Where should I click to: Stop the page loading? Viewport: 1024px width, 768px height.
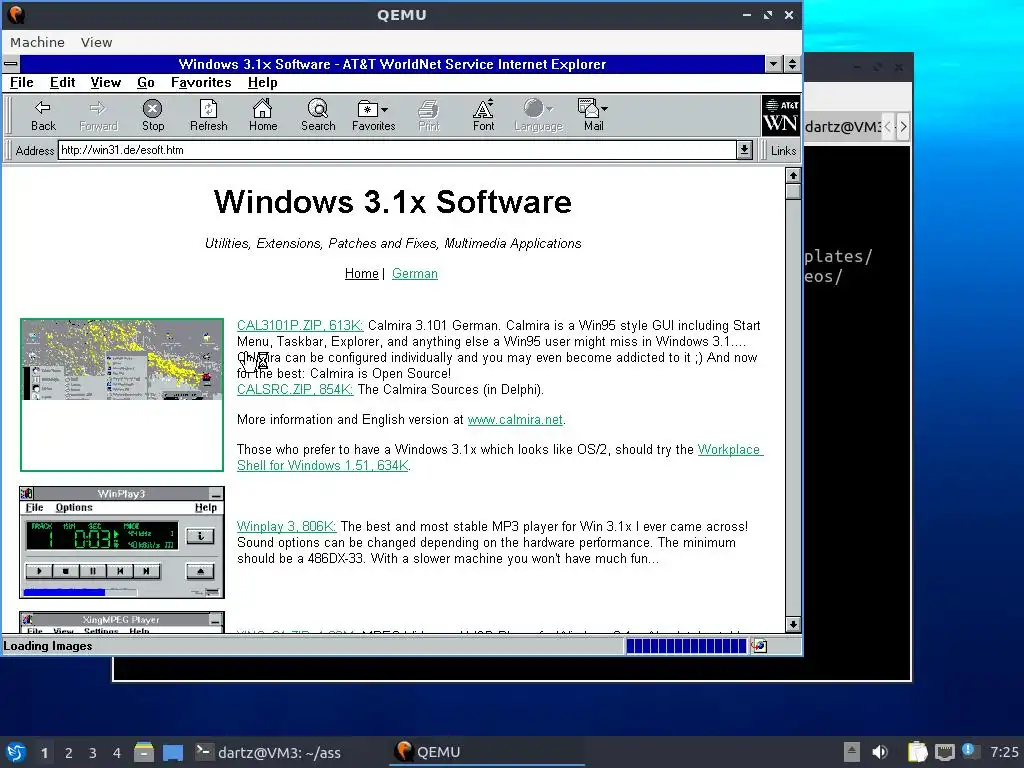click(153, 116)
